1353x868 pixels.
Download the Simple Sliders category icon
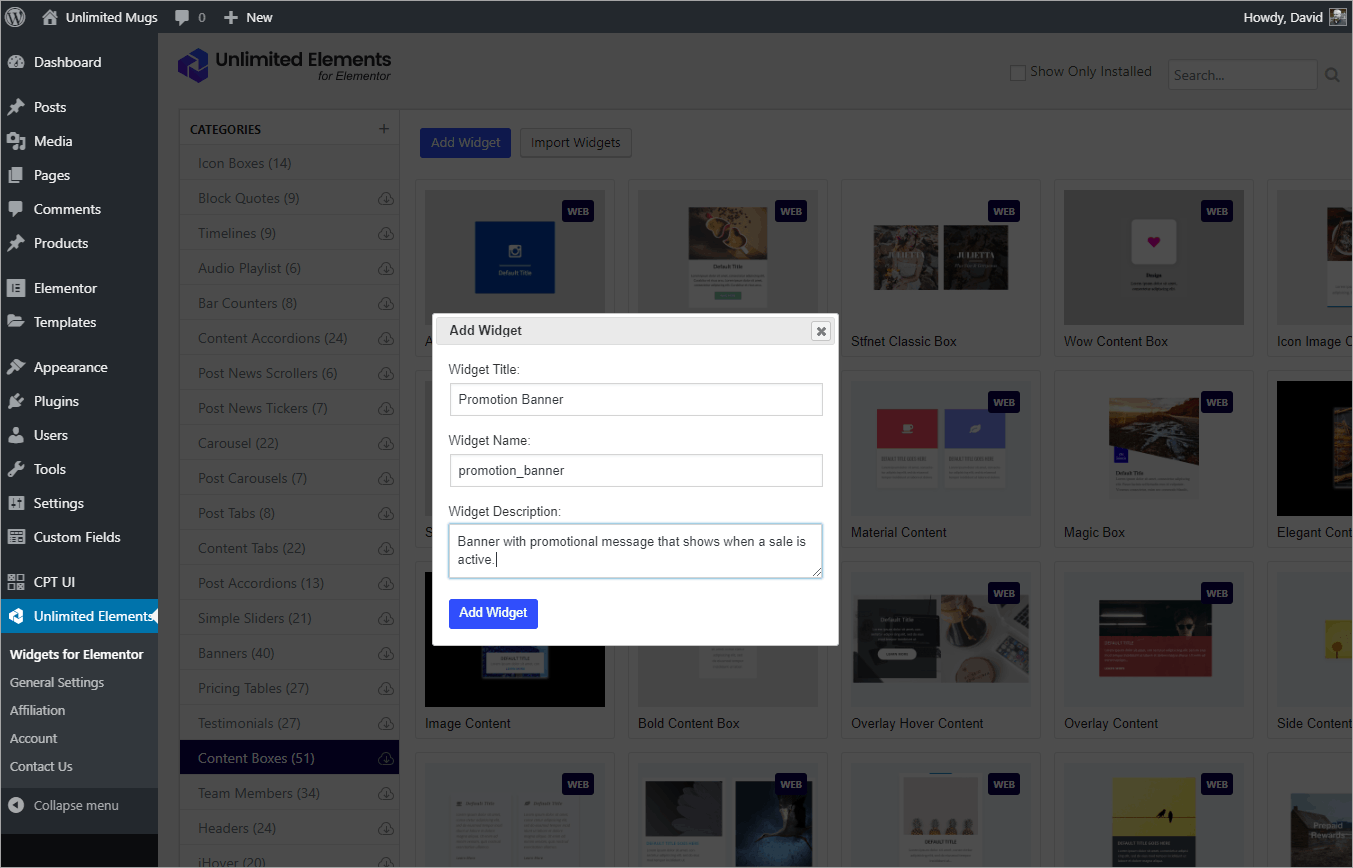click(x=385, y=619)
